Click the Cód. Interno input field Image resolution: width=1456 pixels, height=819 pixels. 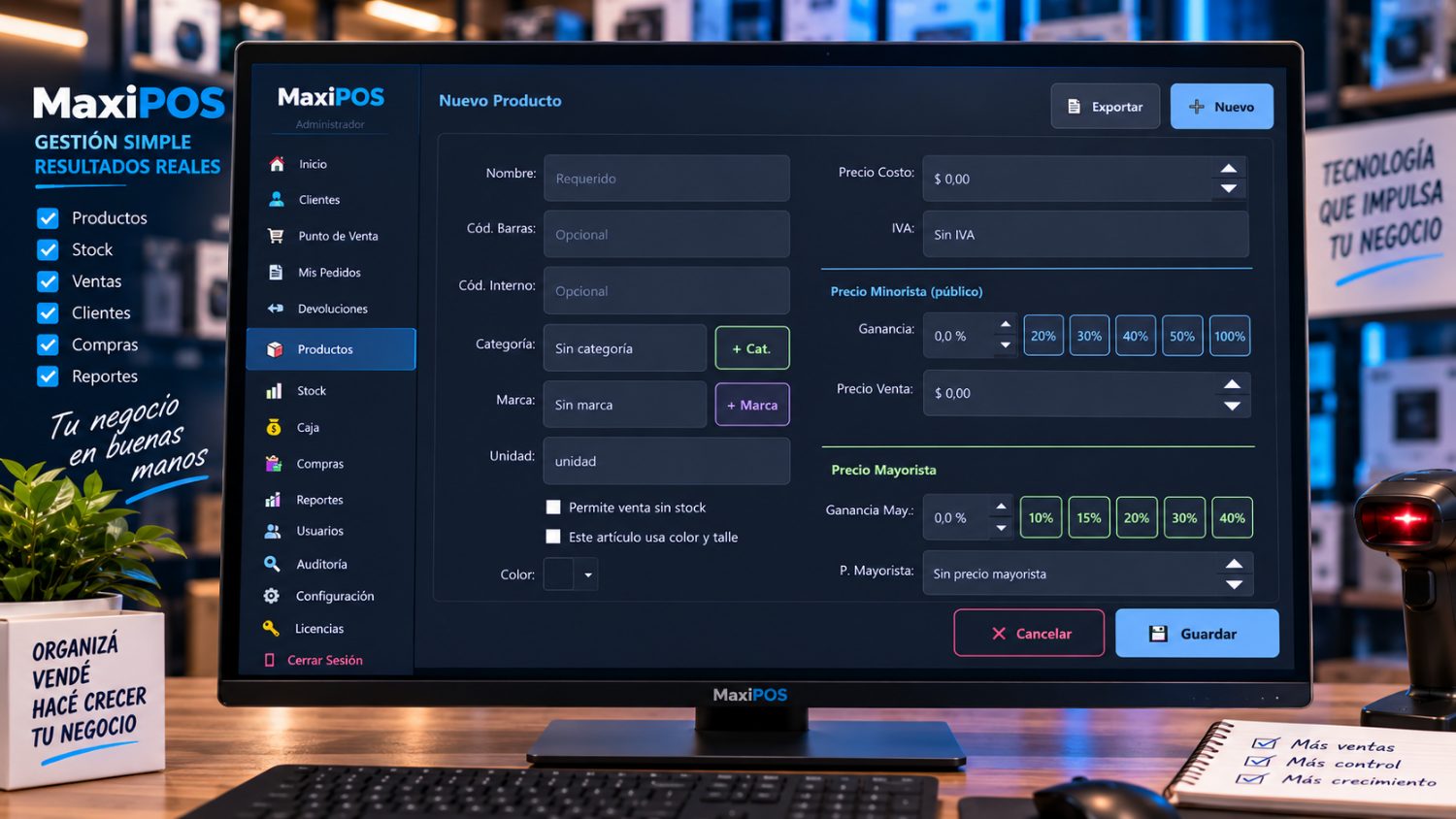pyautogui.click(x=666, y=291)
